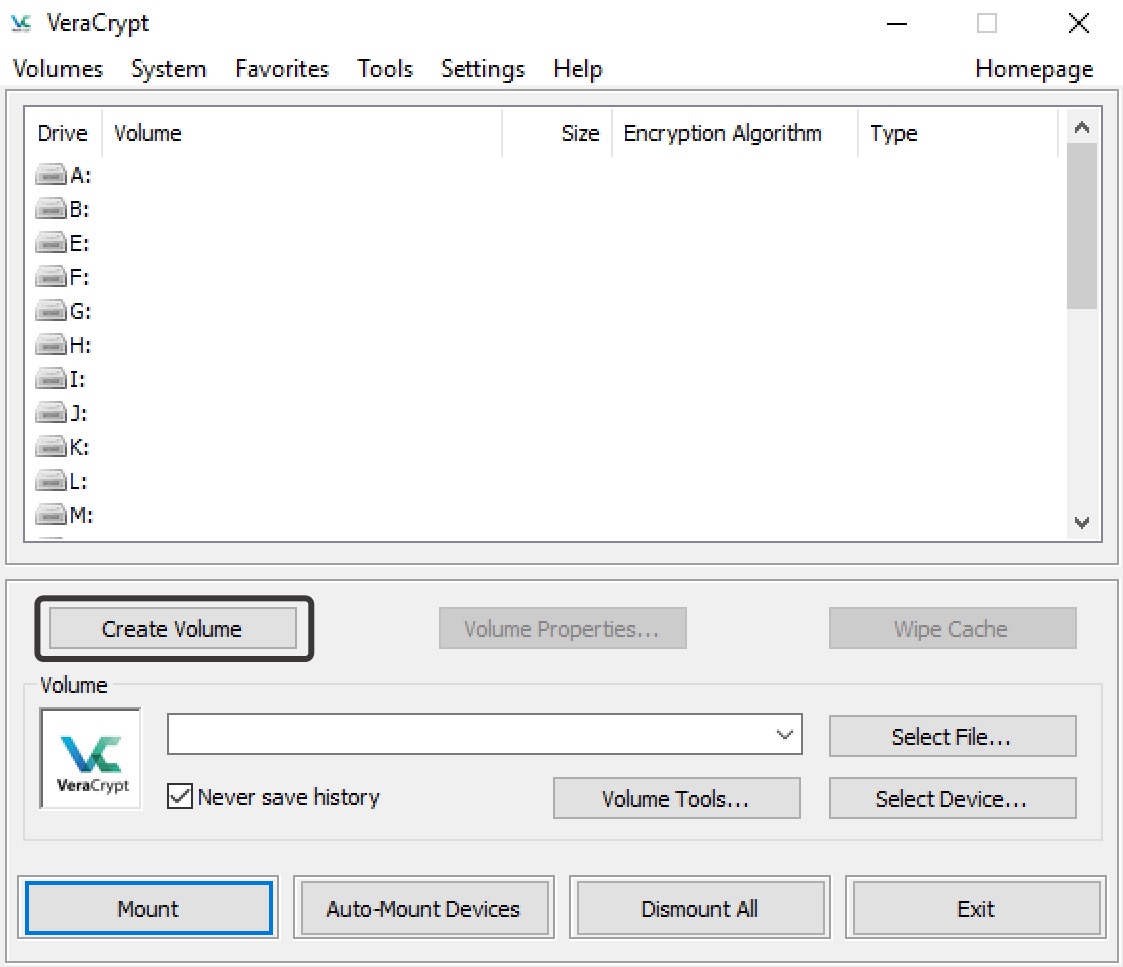Close the VeraCrypt window
The height and width of the screenshot is (967, 1123).
tap(1079, 24)
